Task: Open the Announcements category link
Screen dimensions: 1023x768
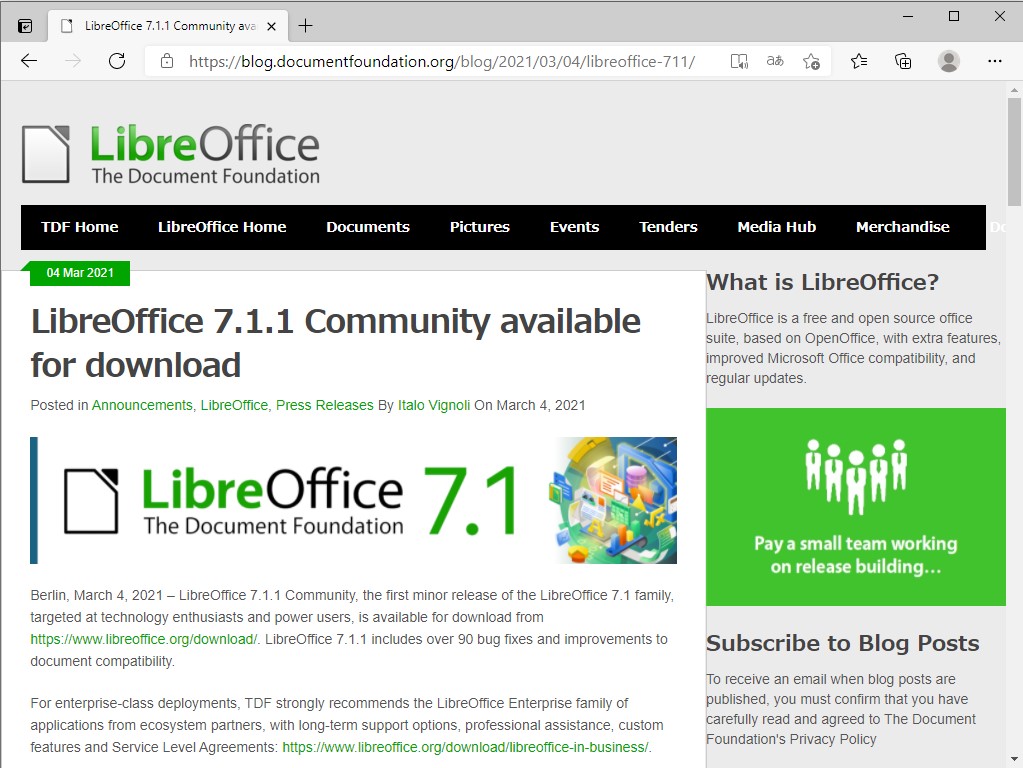Action: 141,405
